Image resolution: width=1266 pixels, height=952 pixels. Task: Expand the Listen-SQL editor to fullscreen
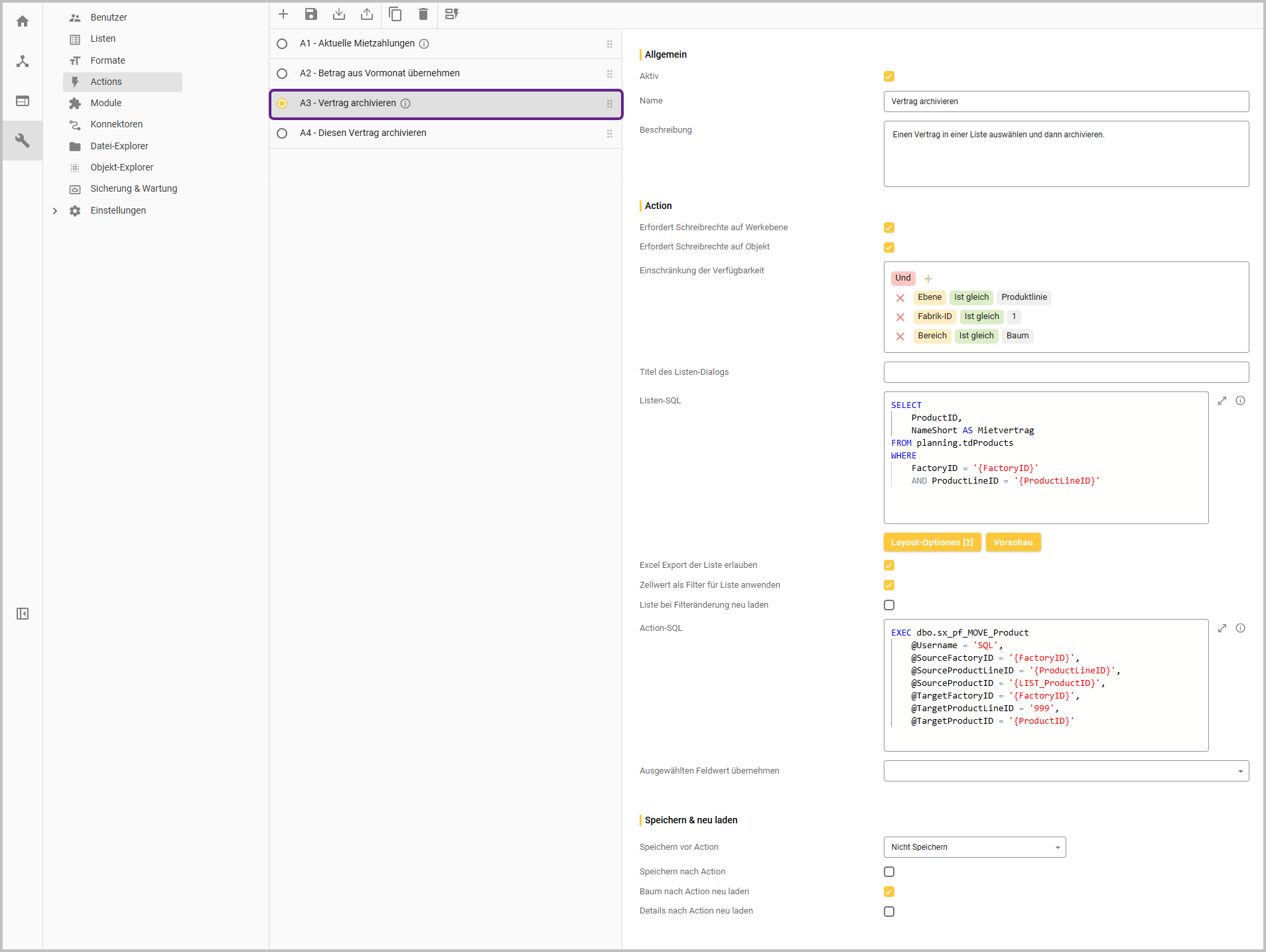tap(1222, 401)
